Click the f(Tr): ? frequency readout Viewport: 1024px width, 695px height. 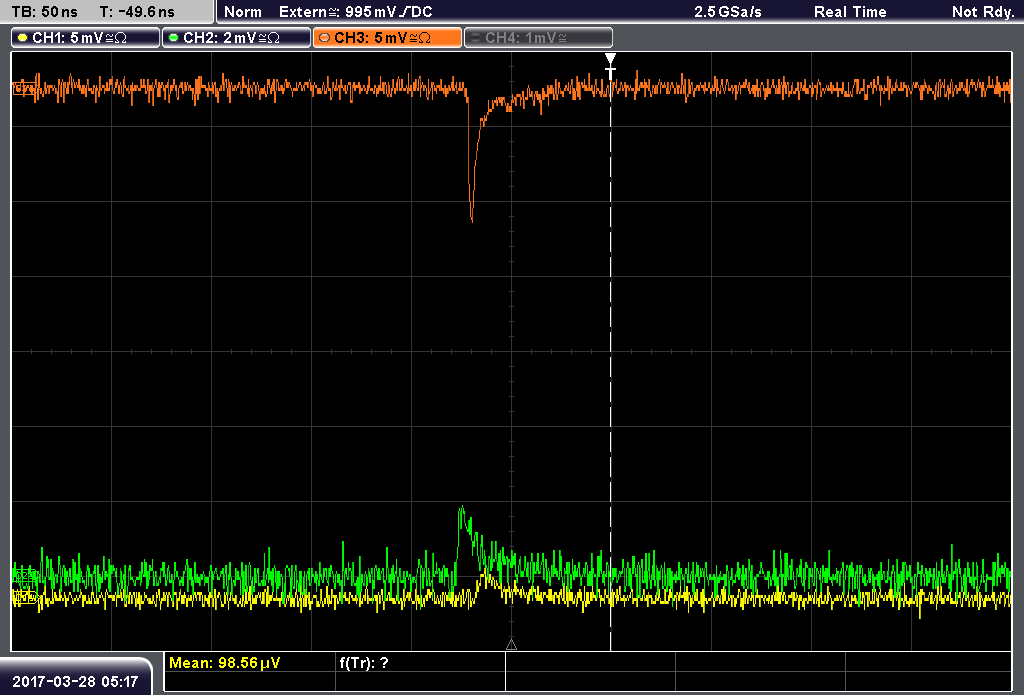point(364,663)
